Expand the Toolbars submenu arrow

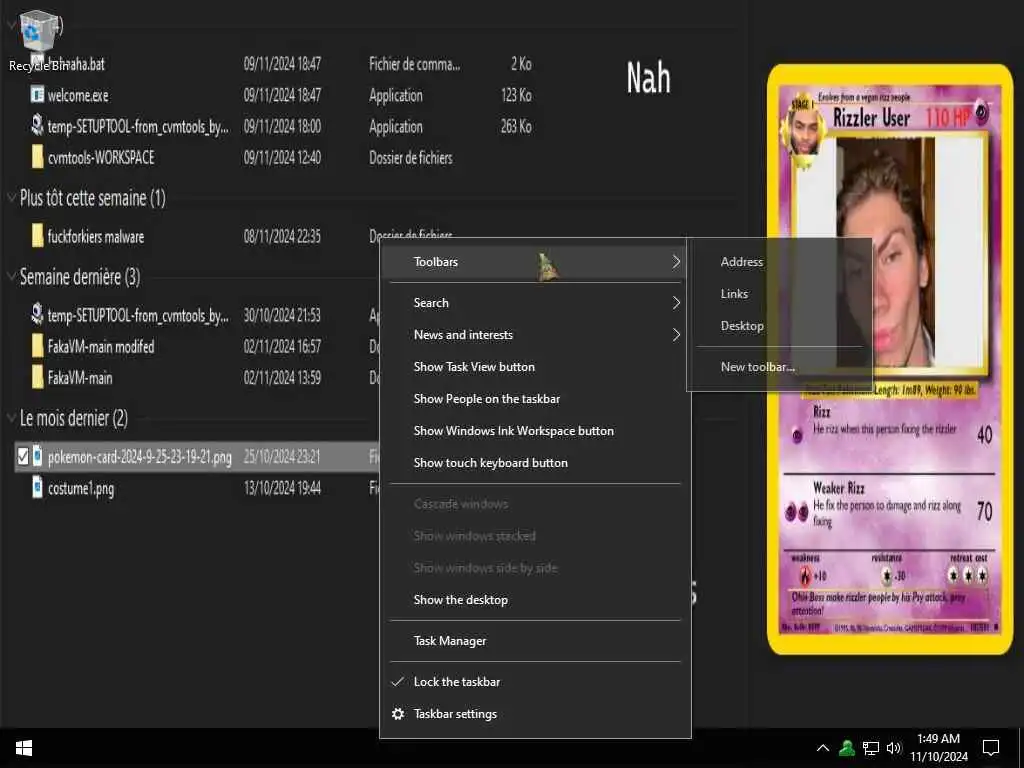click(676, 262)
